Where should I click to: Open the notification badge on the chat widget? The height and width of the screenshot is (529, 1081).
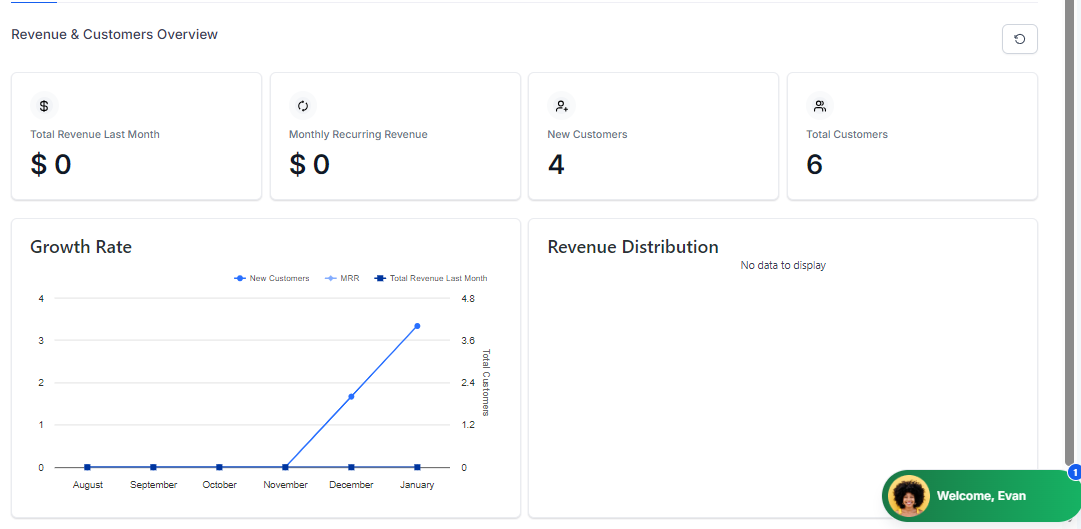coord(1075,472)
